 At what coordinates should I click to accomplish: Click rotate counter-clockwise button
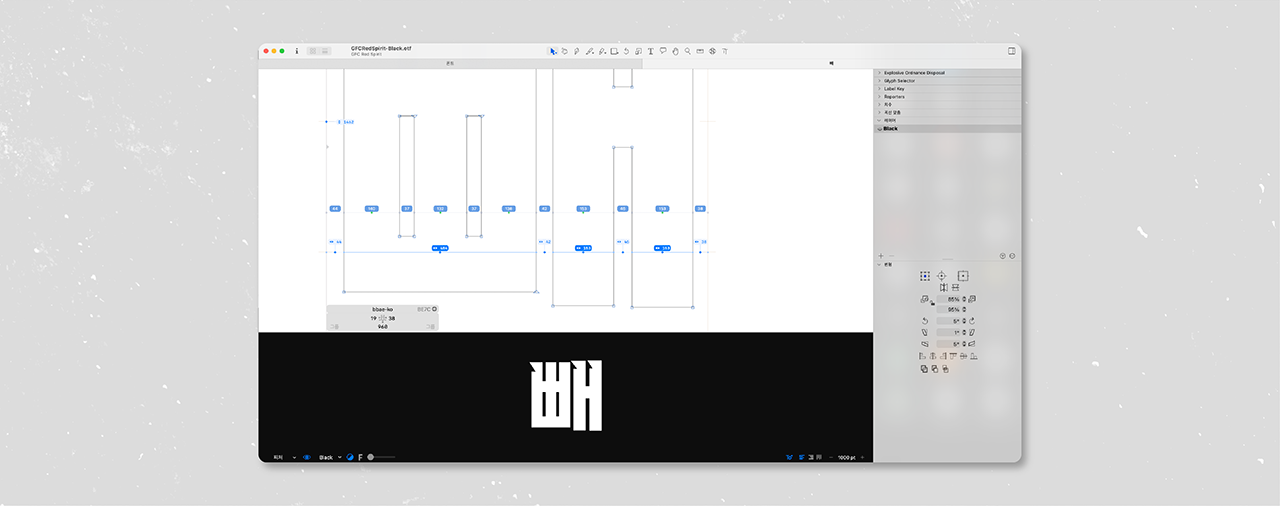(x=925, y=321)
